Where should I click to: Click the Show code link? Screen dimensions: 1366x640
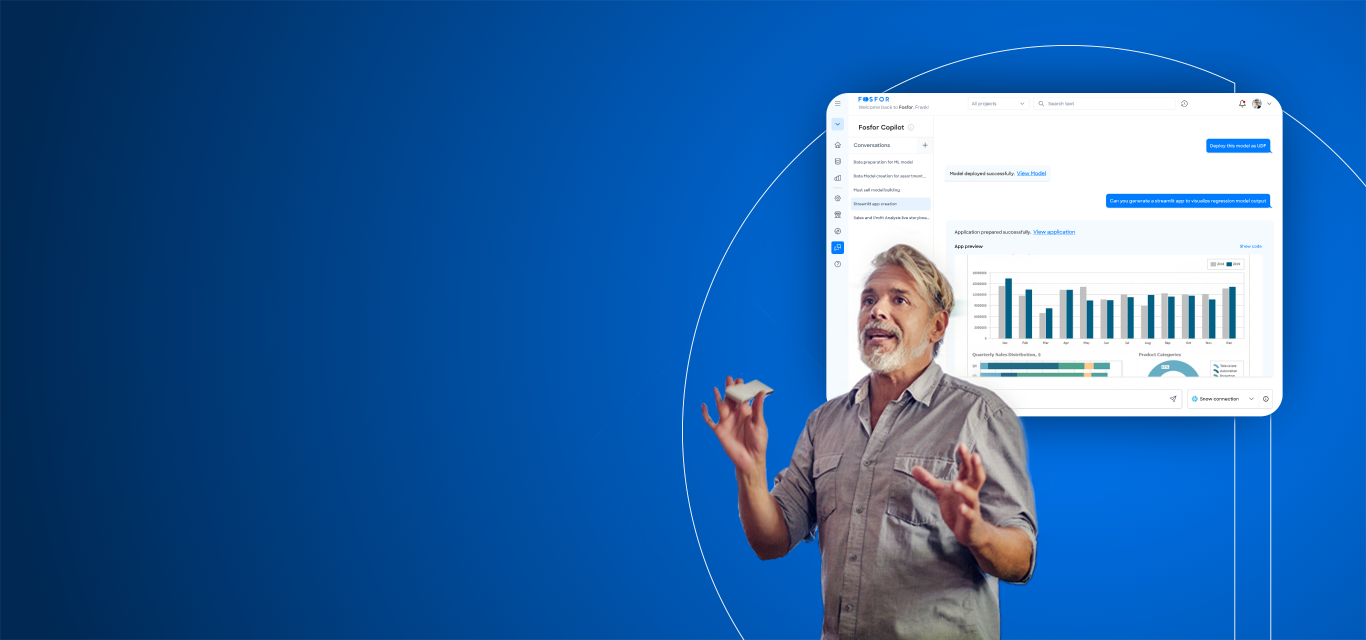click(x=1251, y=246)
